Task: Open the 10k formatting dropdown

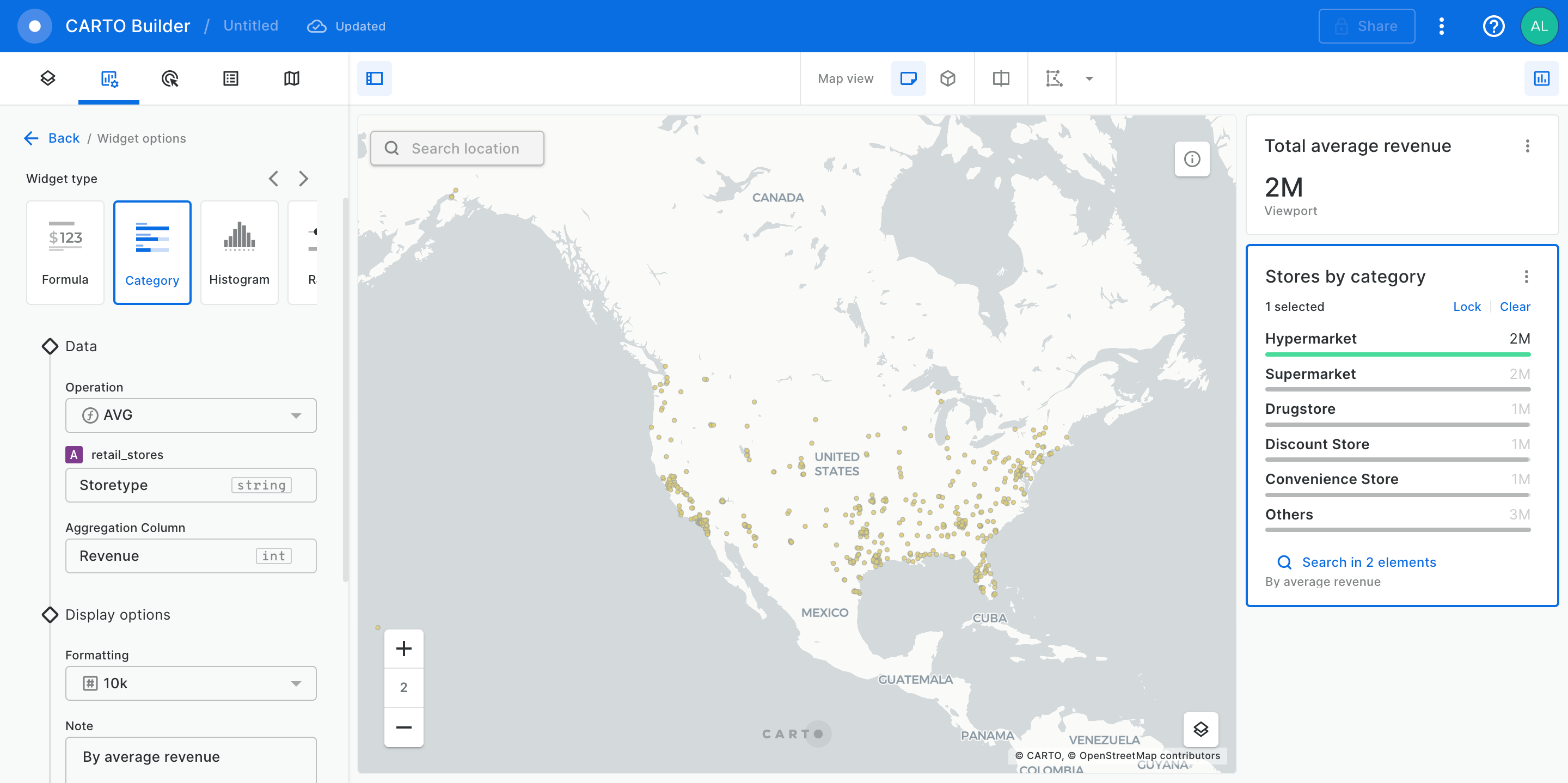Action: 191,683
